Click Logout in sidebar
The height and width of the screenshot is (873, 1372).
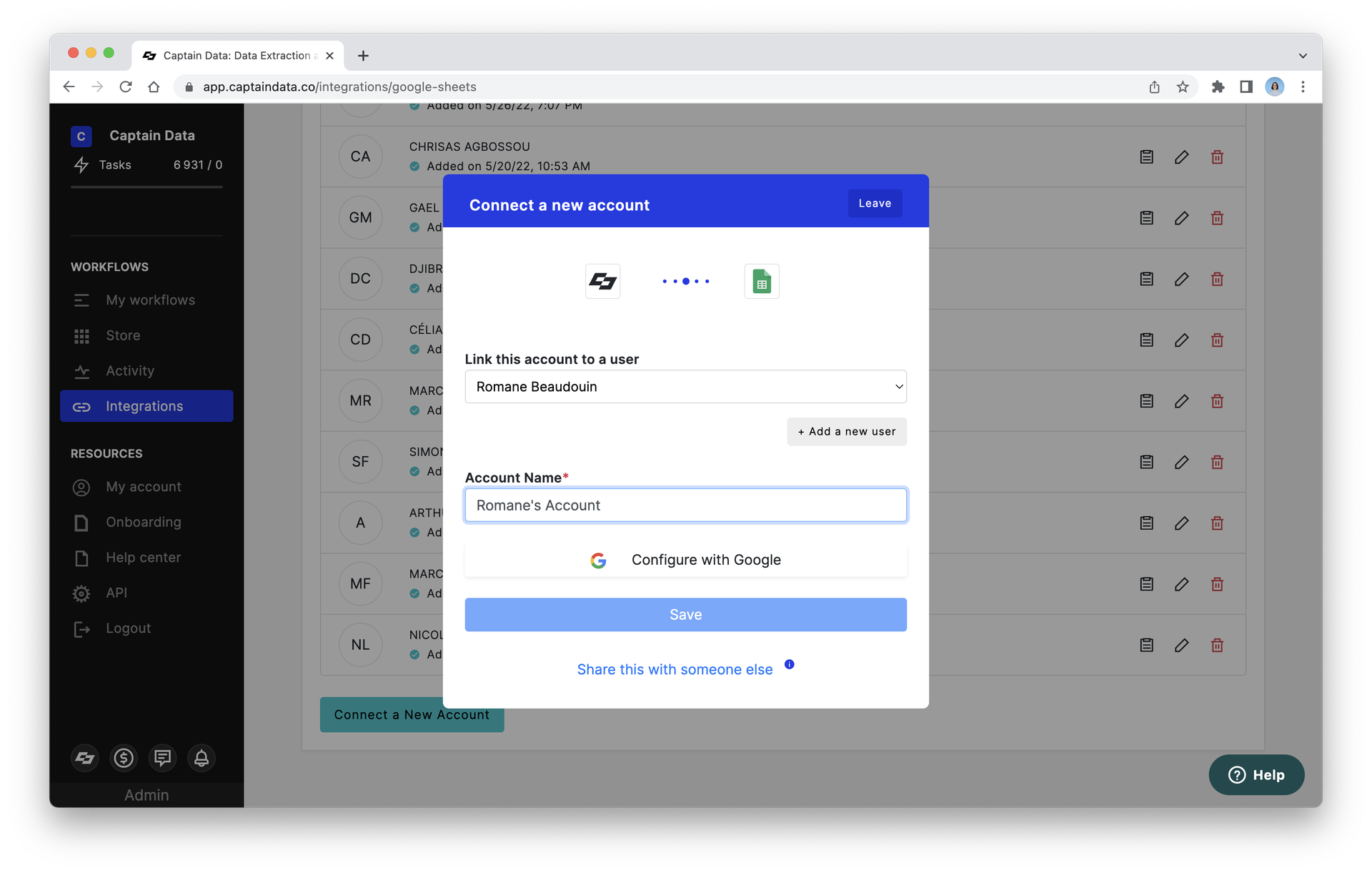(146, 628)
